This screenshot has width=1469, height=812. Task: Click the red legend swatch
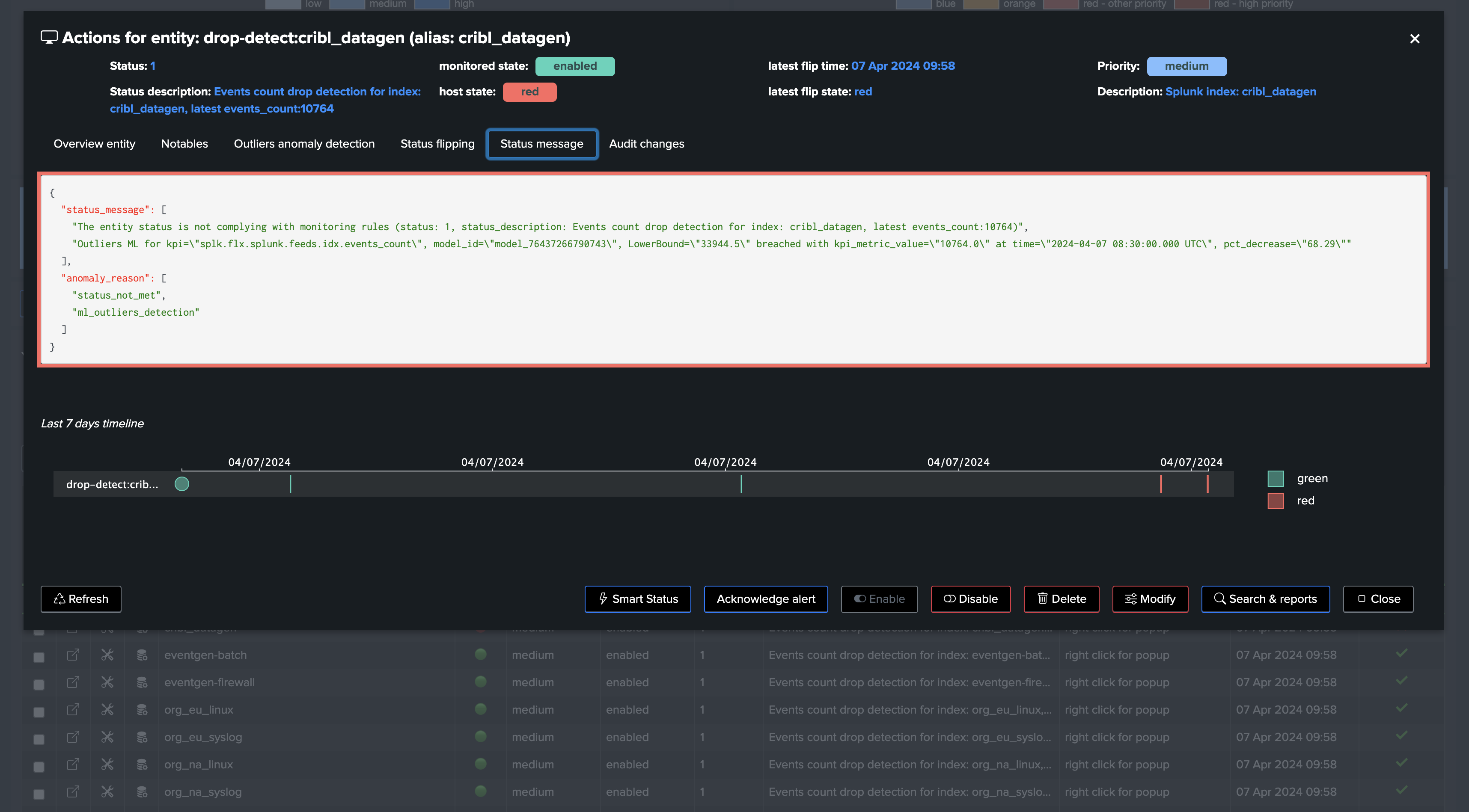coord(1276,501)
